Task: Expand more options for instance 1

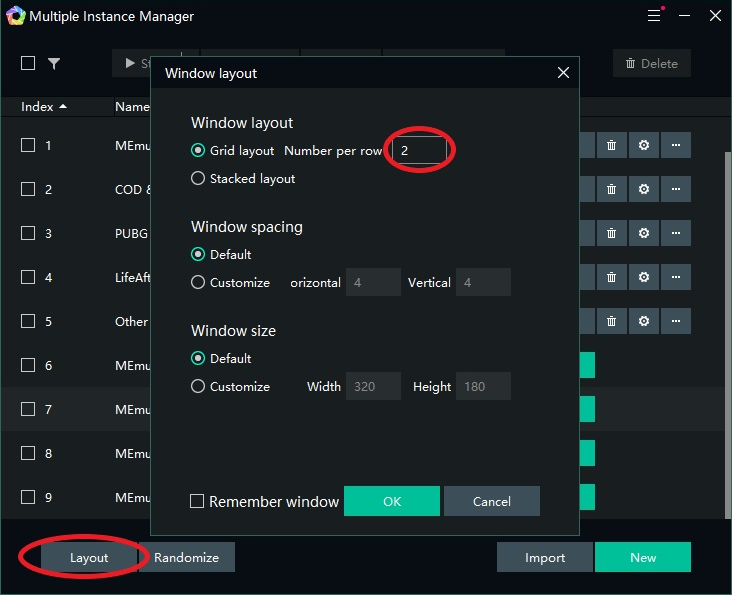Action: click(x=676, y=145)
